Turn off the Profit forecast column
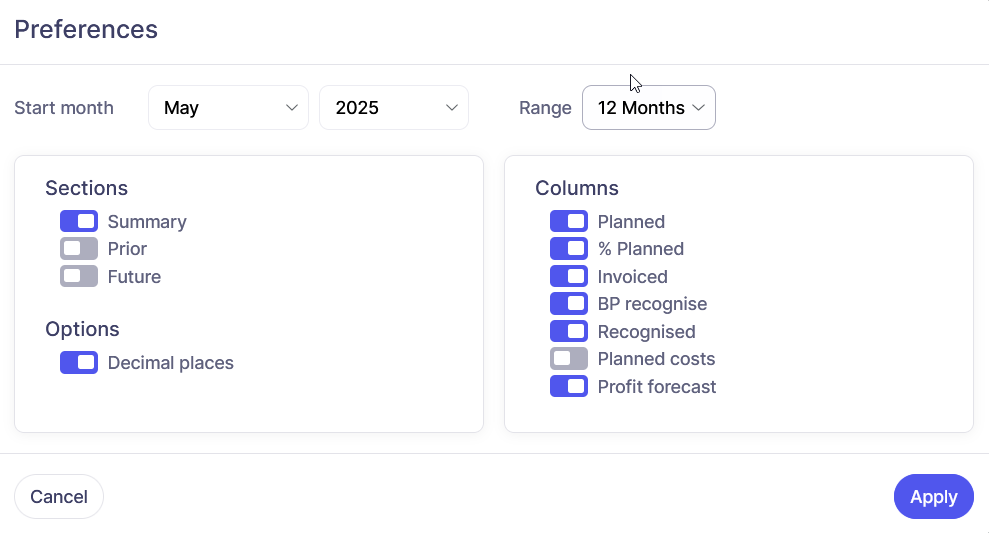Viewport: 989px width, 533px height. click(x=569, y=386)
